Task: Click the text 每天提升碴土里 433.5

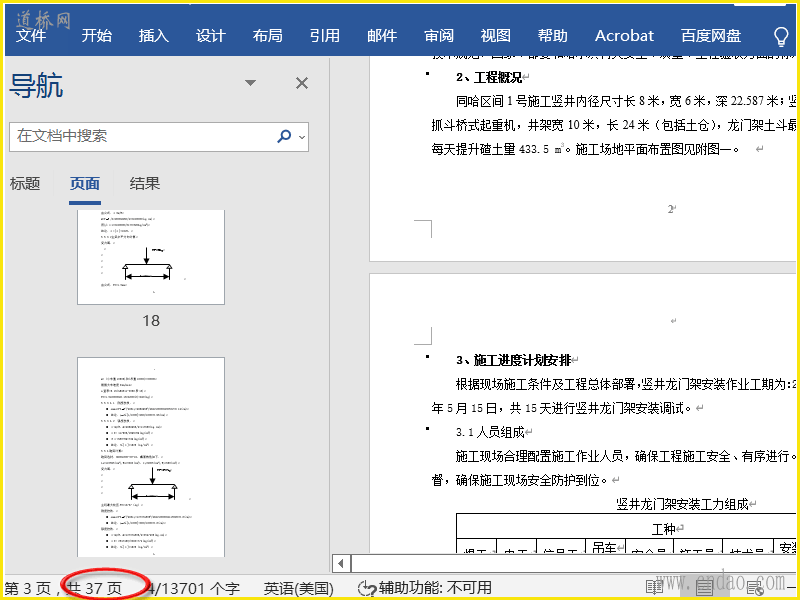Action: (490, 149)
